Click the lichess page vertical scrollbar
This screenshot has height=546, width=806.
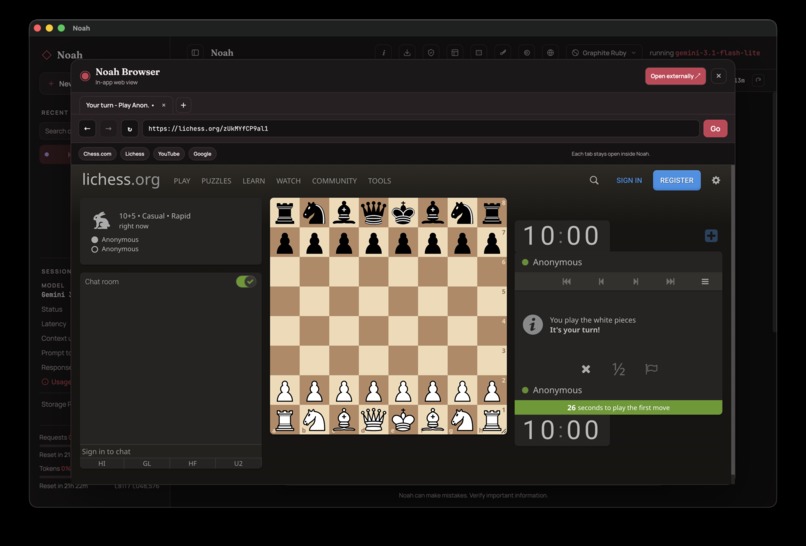tap(732, 320)
